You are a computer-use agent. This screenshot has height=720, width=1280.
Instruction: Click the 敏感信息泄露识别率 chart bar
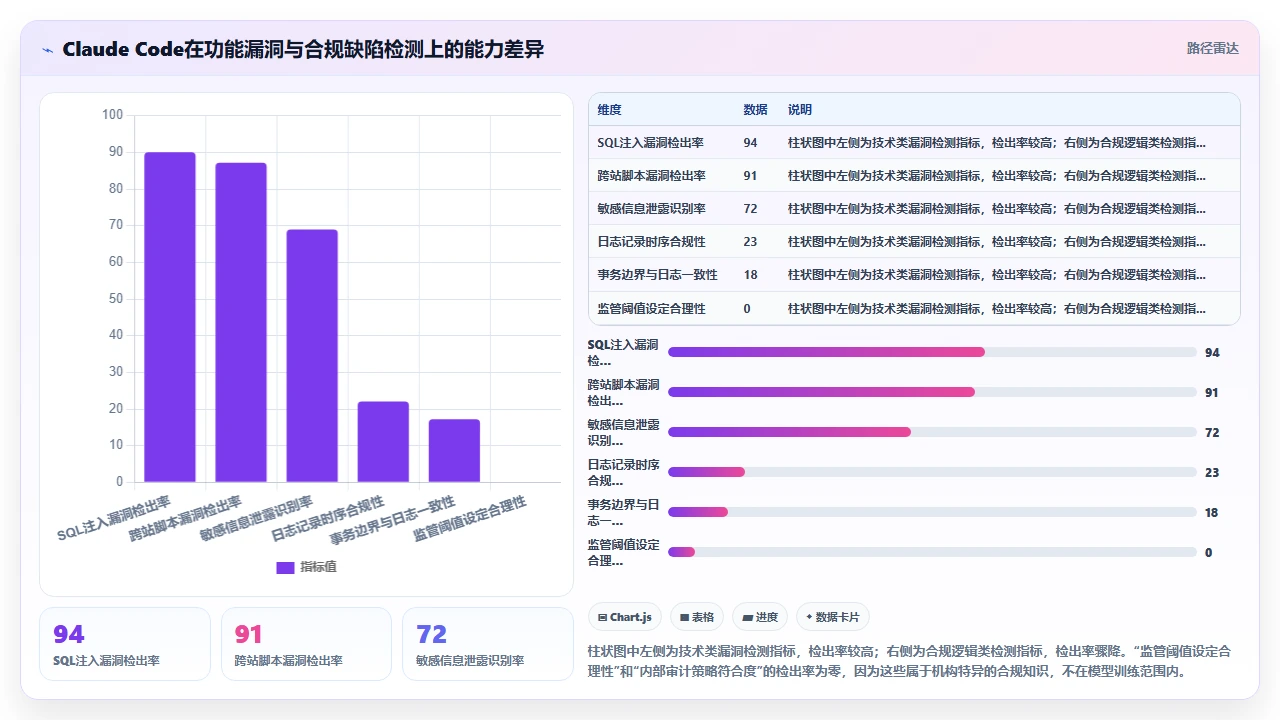click(312, 356)
